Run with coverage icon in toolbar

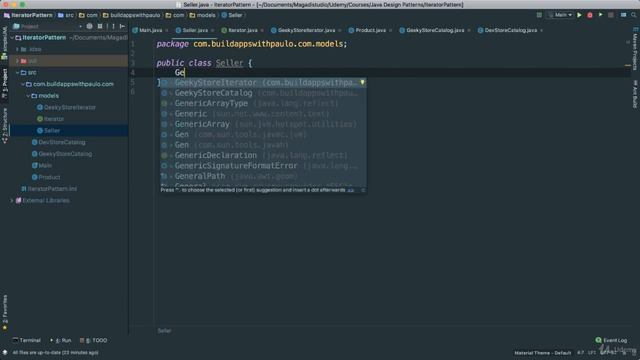tap(600, 15)
